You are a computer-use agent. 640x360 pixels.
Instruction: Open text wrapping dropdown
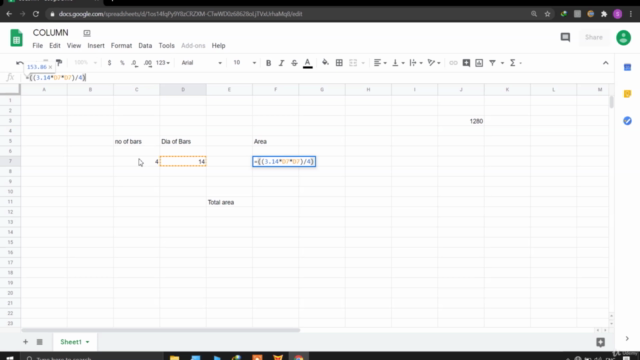(416, 63)
